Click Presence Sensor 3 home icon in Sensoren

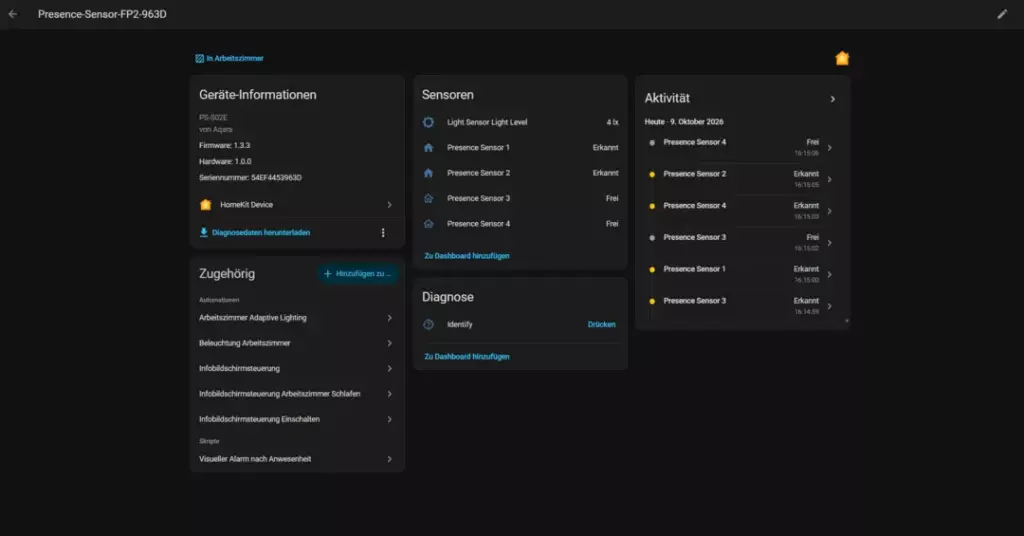click(x=428, y=198)
